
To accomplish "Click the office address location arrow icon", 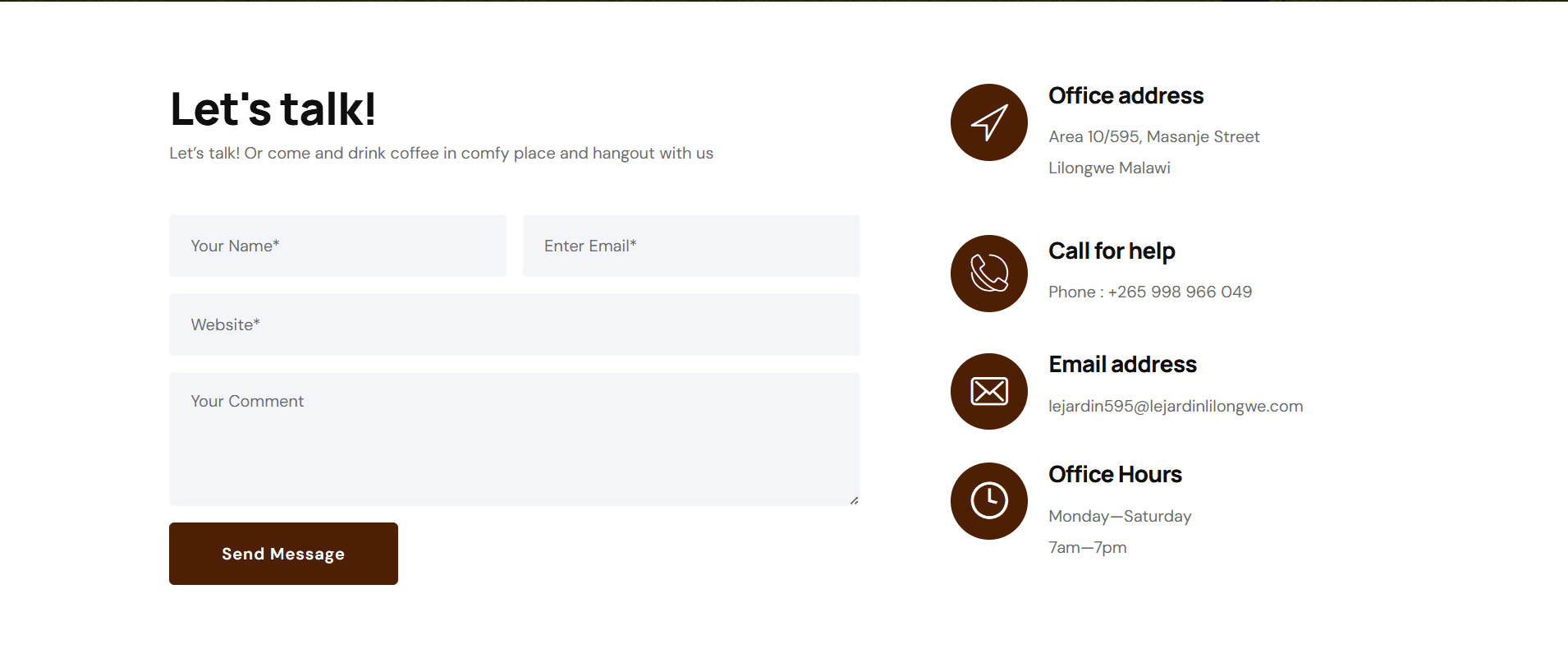I will 988,122.
